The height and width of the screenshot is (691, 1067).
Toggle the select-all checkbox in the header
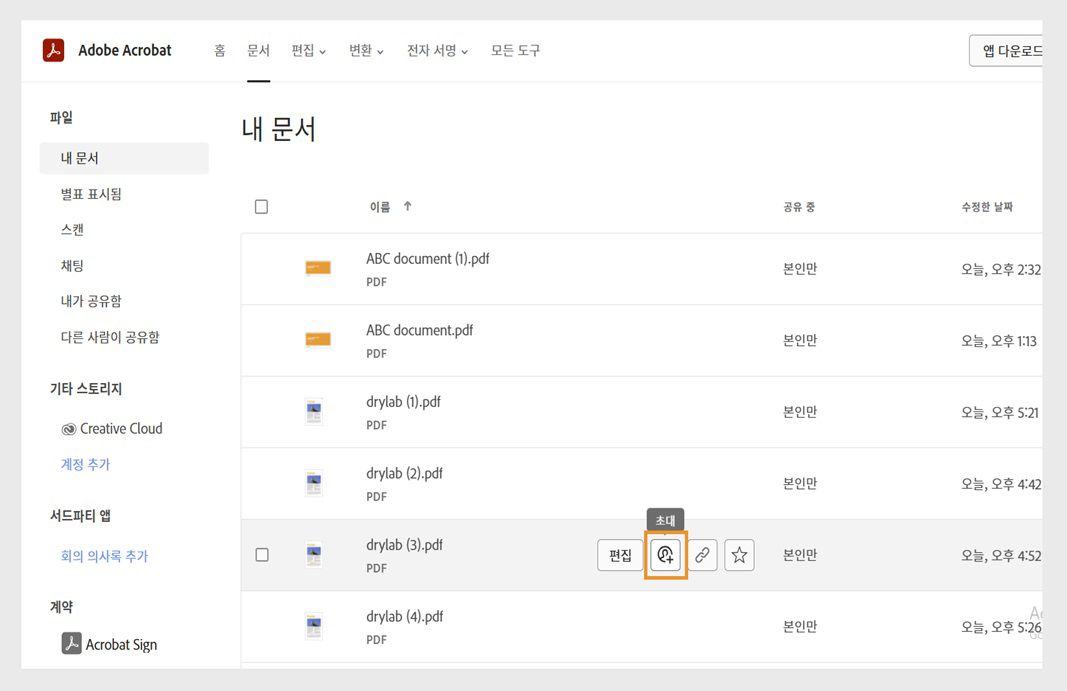point(261,206)
